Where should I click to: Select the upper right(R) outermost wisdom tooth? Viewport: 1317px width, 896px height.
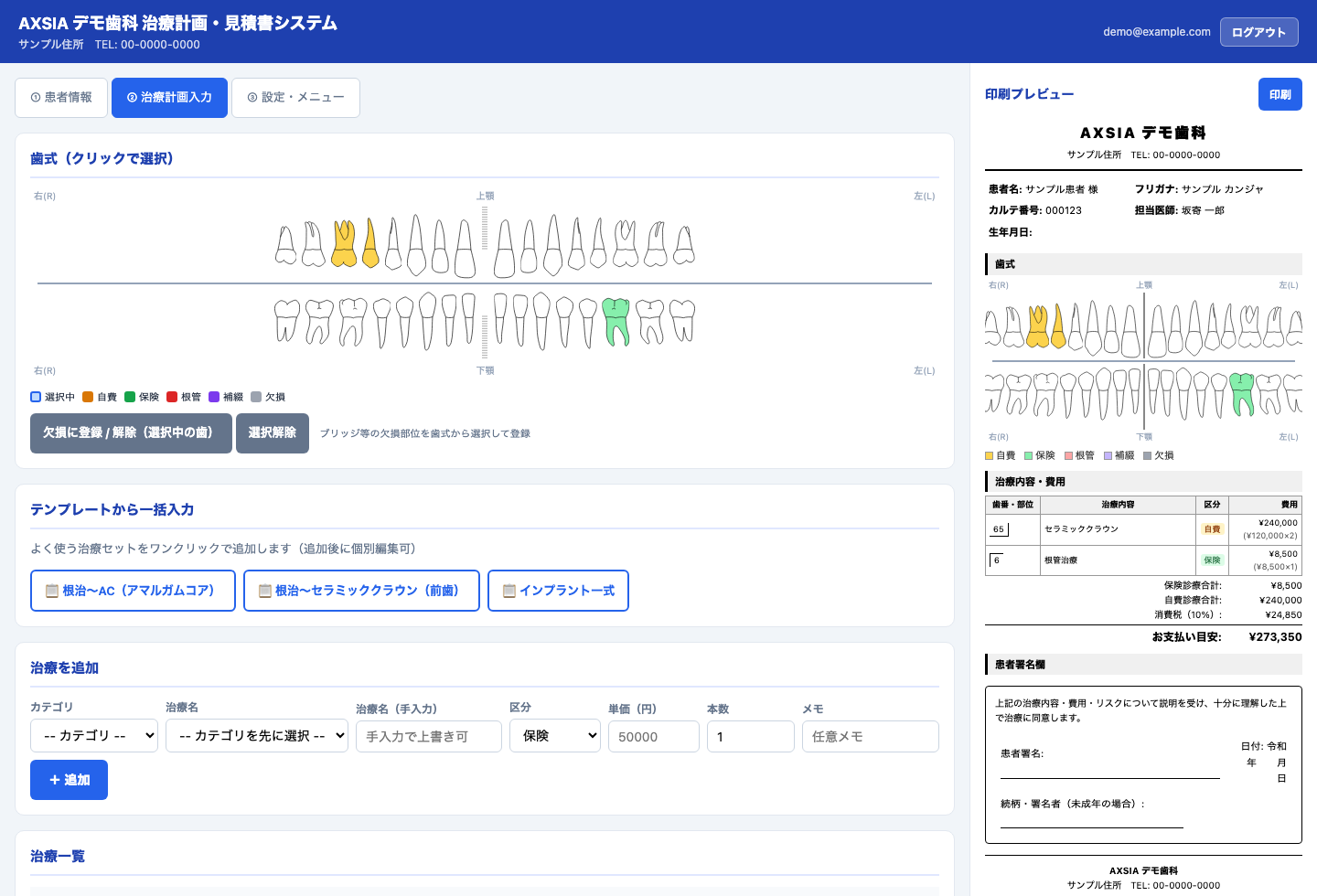click(x=286, y=245)
